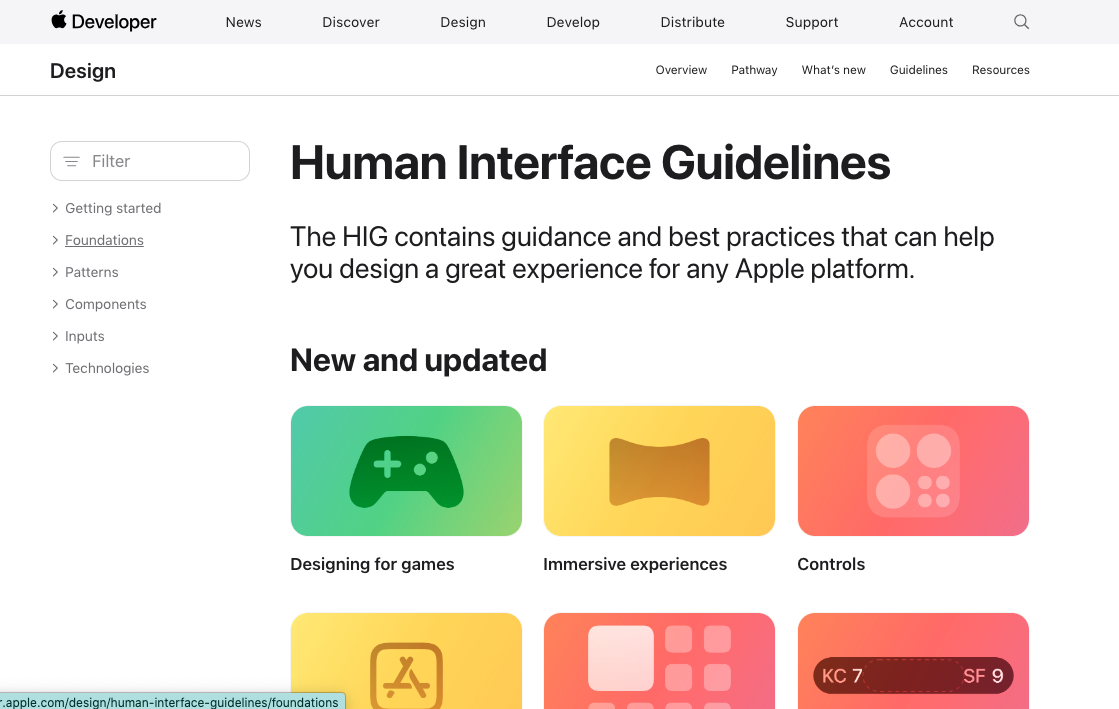Click the red Controls tile image
Image resolution: width=1119 pixels, height=709 pixels.
[913, 471]
